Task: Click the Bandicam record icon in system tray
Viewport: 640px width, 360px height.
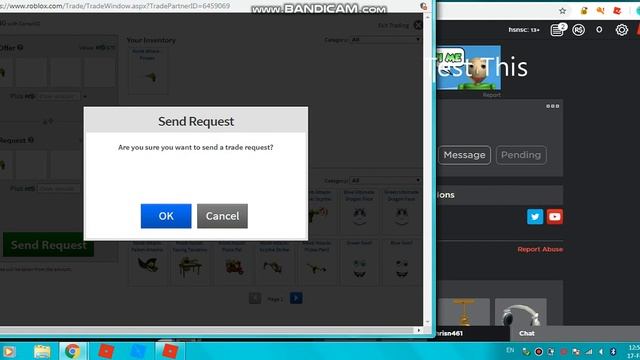Action: coord(539,351)
